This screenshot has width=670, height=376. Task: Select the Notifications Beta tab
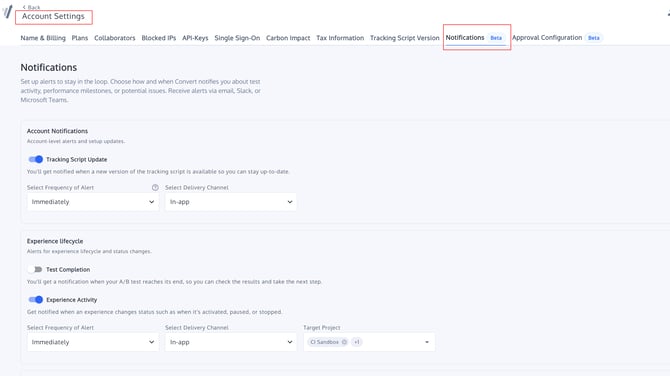tap(476, 38)
